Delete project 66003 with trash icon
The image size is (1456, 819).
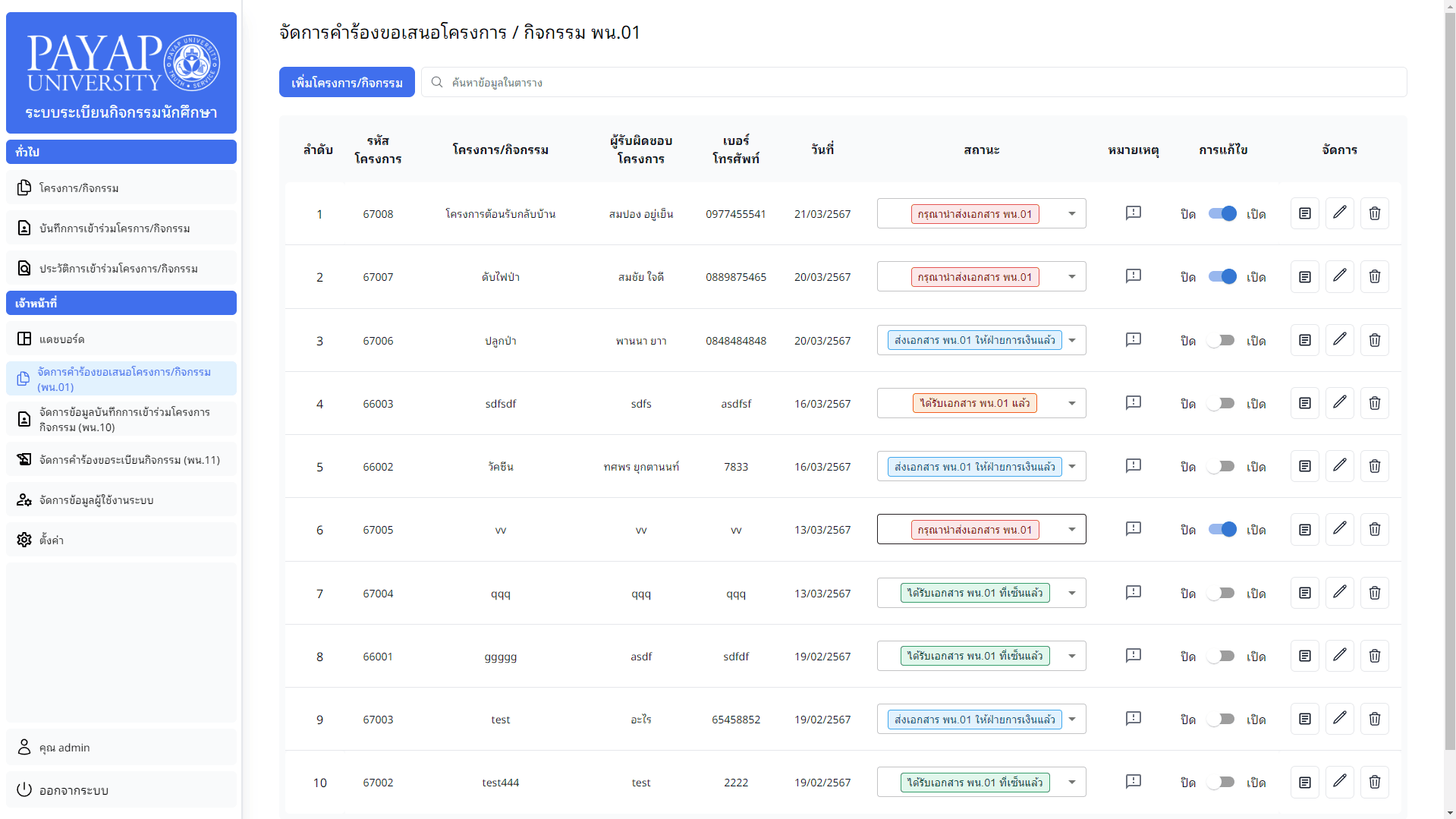point(1375,403)
